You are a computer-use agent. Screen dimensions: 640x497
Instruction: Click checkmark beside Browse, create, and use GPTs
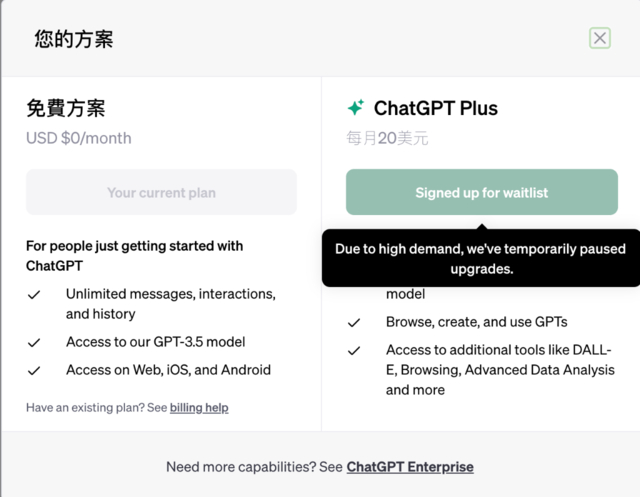coord(354,323)
